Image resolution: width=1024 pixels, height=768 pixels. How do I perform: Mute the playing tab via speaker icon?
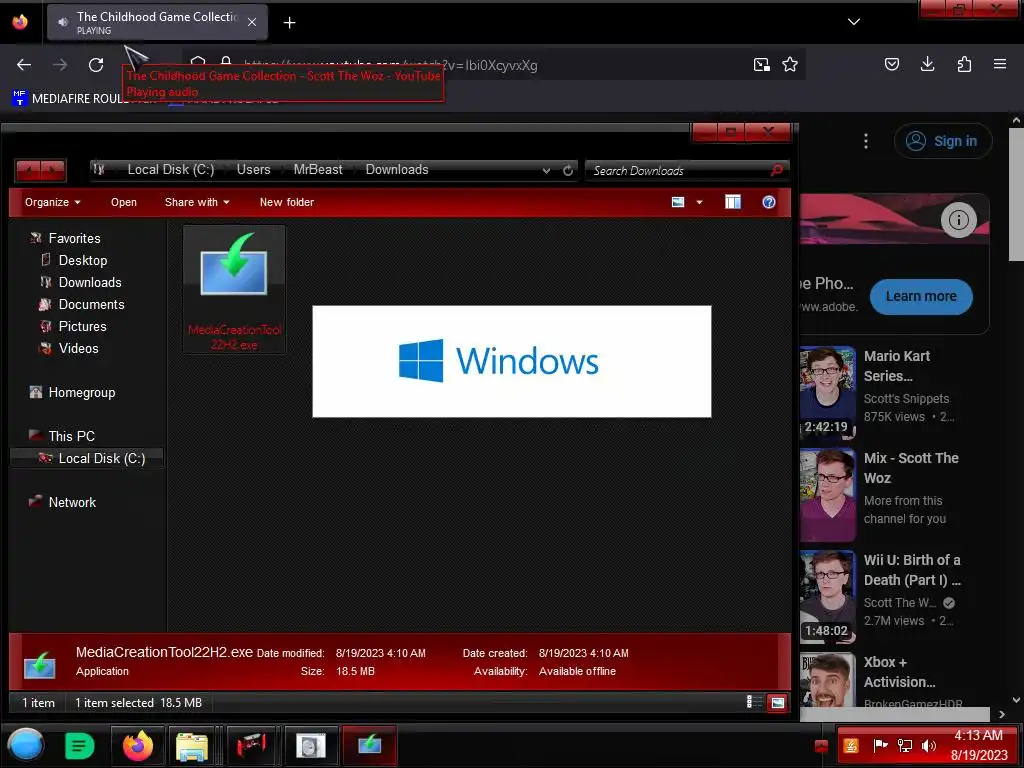point(63,22)
